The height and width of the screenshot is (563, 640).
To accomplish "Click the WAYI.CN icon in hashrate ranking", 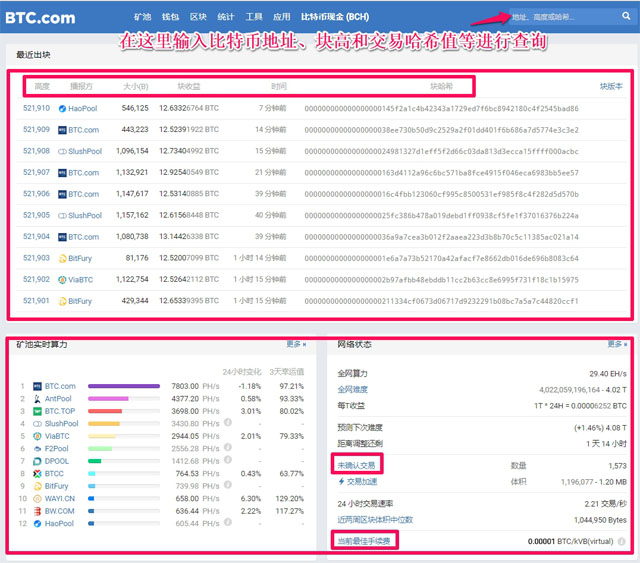I will (37, 498).
